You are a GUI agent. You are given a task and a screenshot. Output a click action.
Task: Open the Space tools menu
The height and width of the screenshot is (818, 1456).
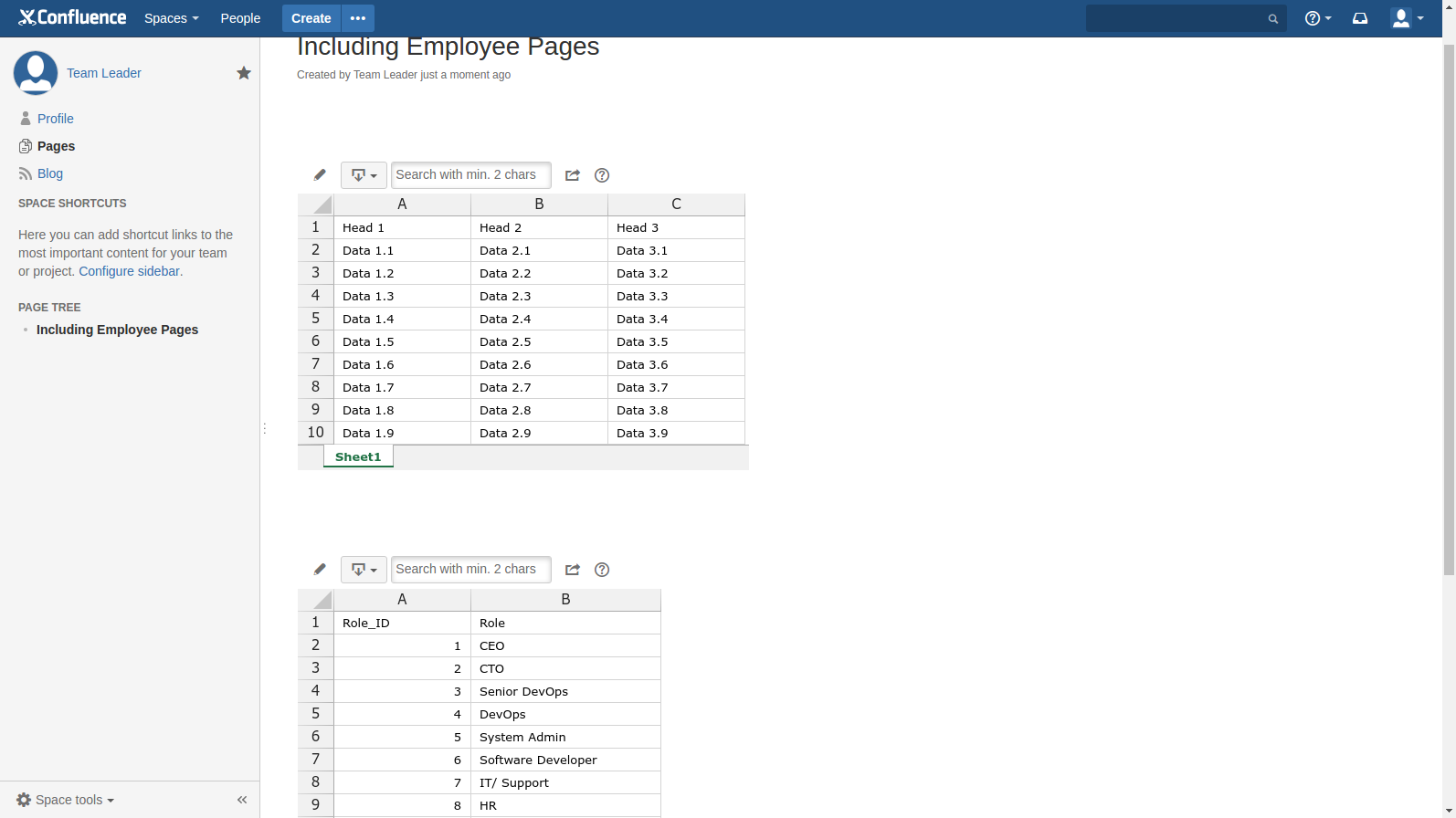pyautogui.click(x=66, y=800)
